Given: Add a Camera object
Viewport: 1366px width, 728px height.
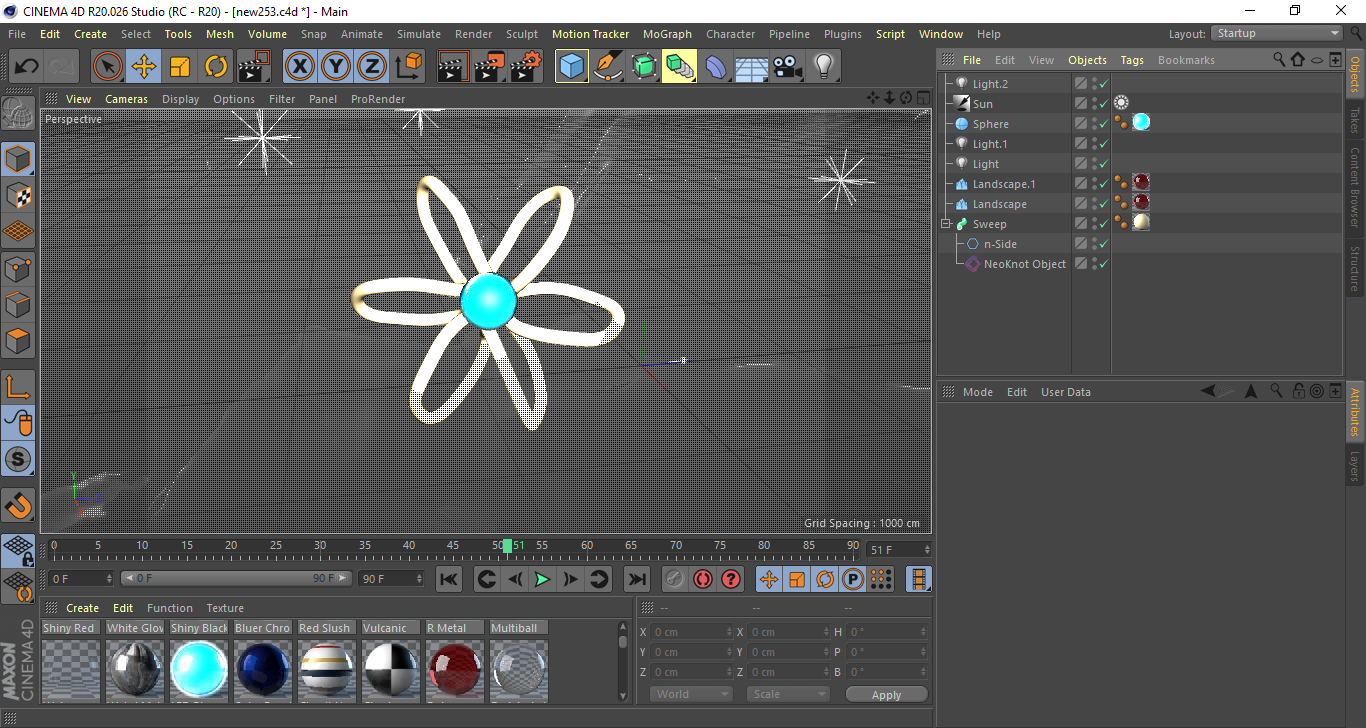Looking at the screenshot, I should pos(788,67).
